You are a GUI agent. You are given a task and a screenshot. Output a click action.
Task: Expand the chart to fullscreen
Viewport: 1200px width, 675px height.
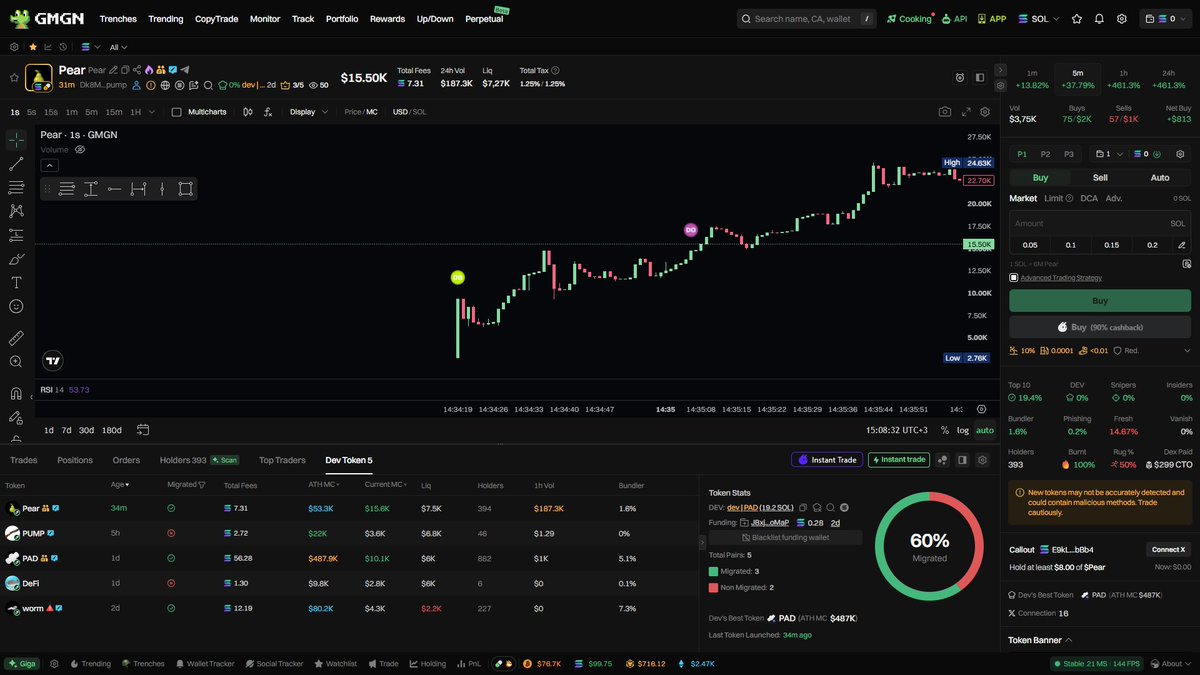pyautogui.click(x=966, y=112)
